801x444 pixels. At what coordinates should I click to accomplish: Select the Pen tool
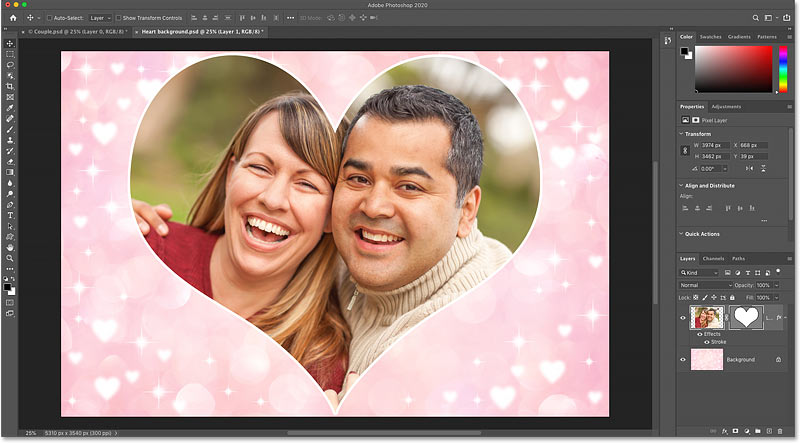pyautogui.click(x=10, y=205)
